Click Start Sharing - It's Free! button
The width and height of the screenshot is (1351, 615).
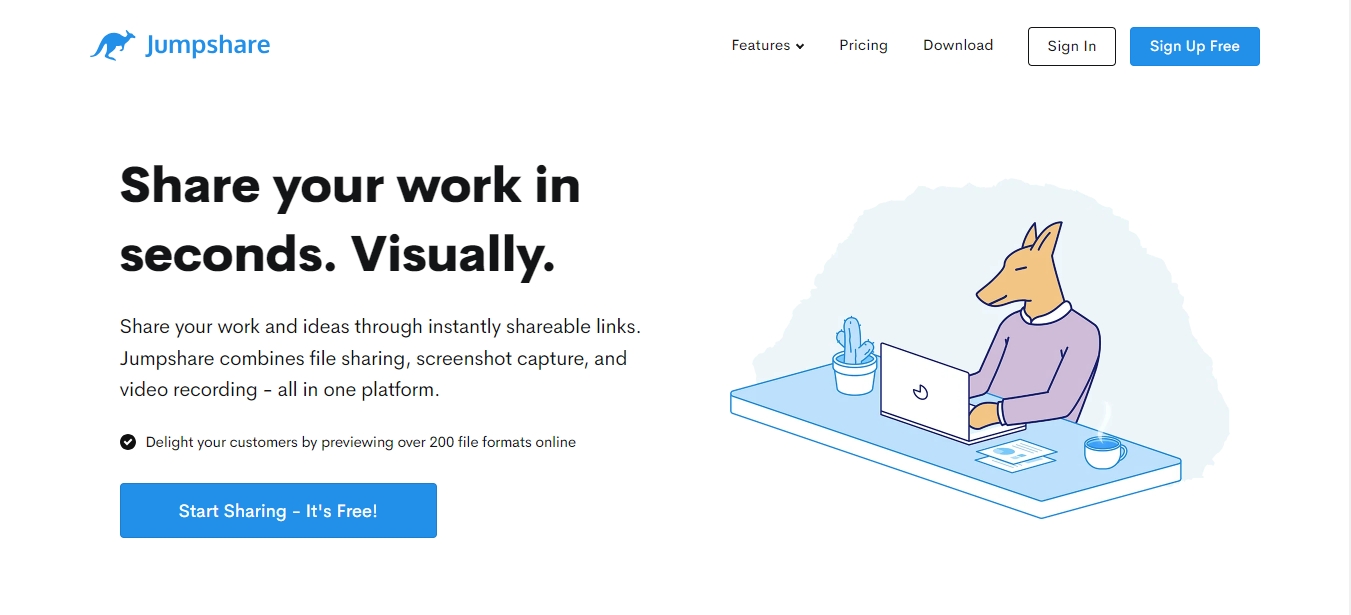pos(278,511)
